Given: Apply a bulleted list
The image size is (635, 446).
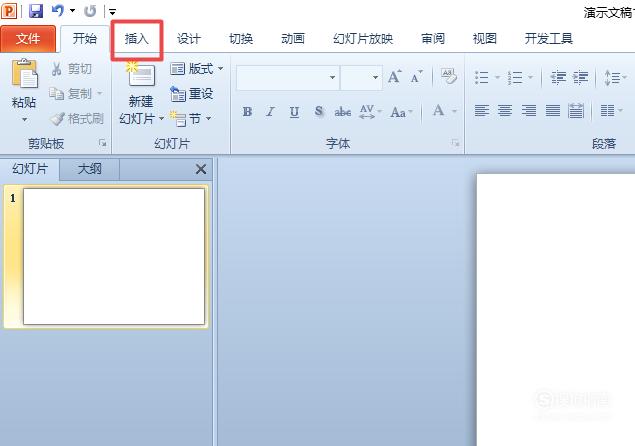Looking at the screenshot, I should 482,77.
